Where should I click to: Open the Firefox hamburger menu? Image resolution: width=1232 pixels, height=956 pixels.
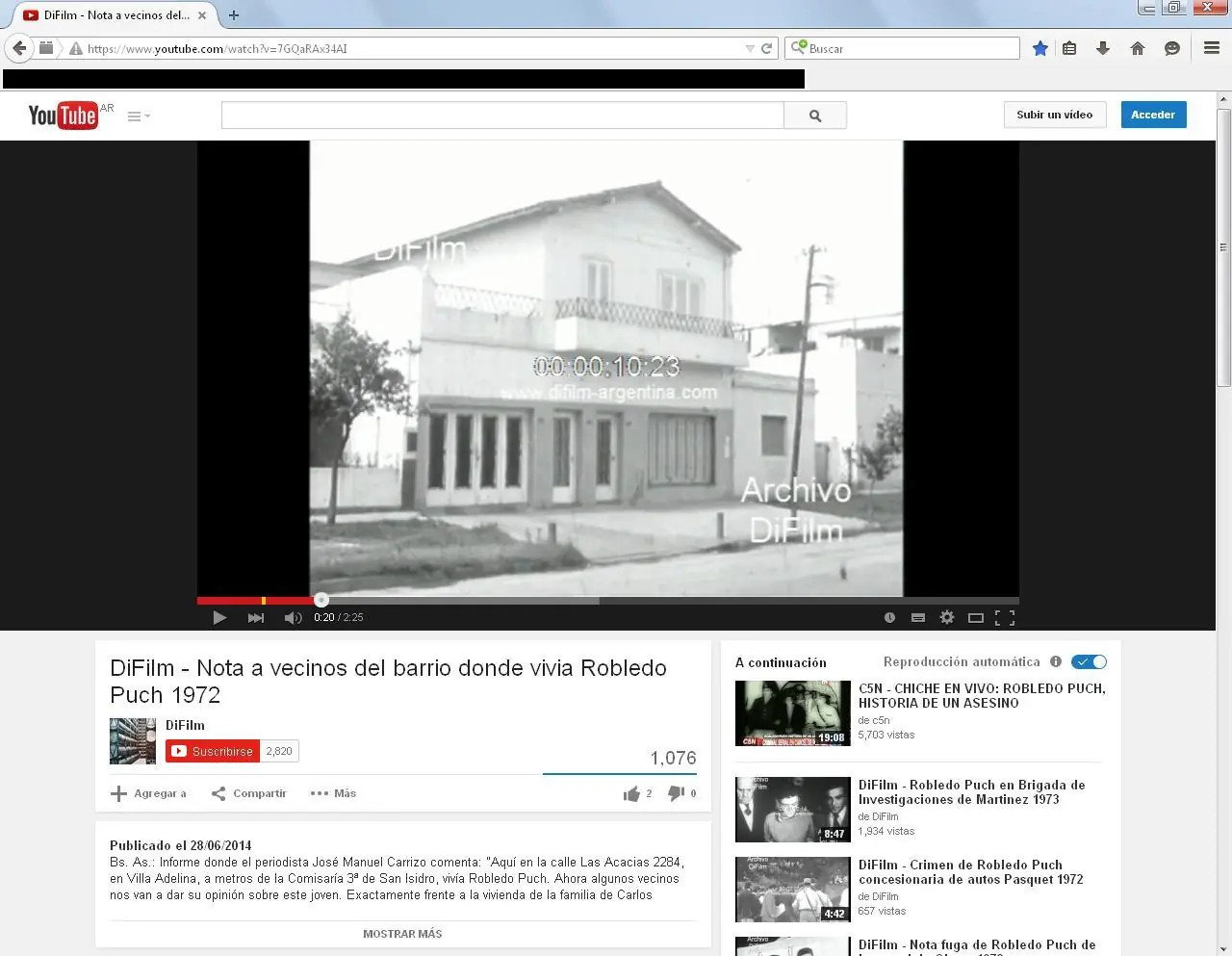(1212, 48)
